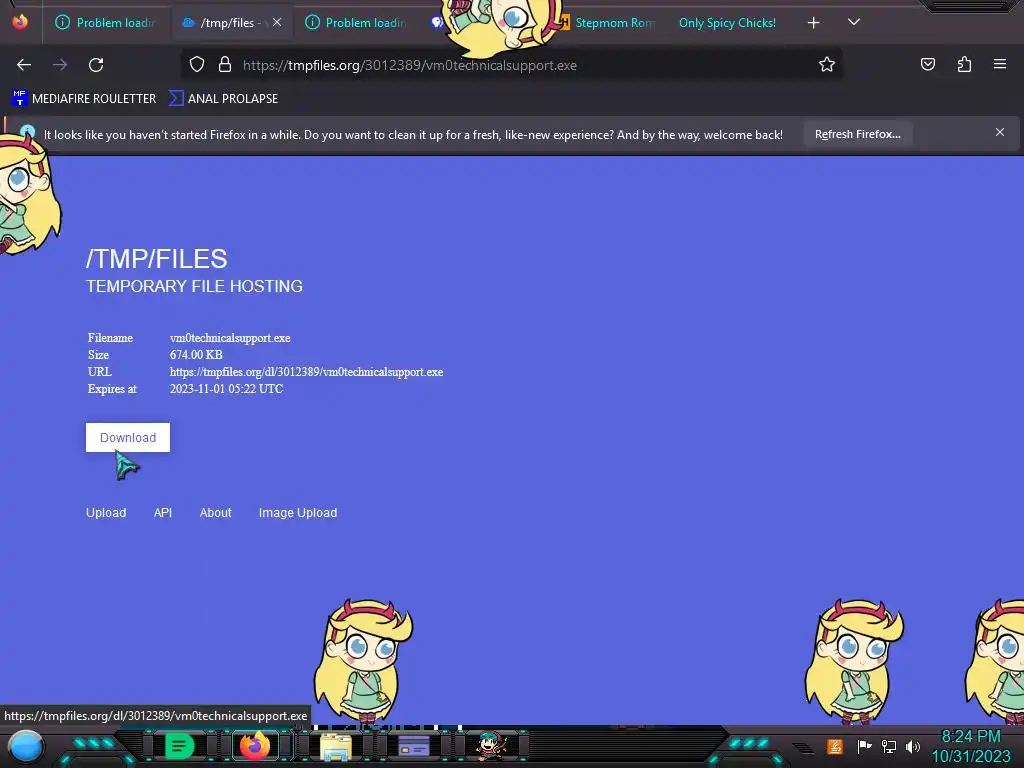Open the Start orb on the taskbar

26,747
